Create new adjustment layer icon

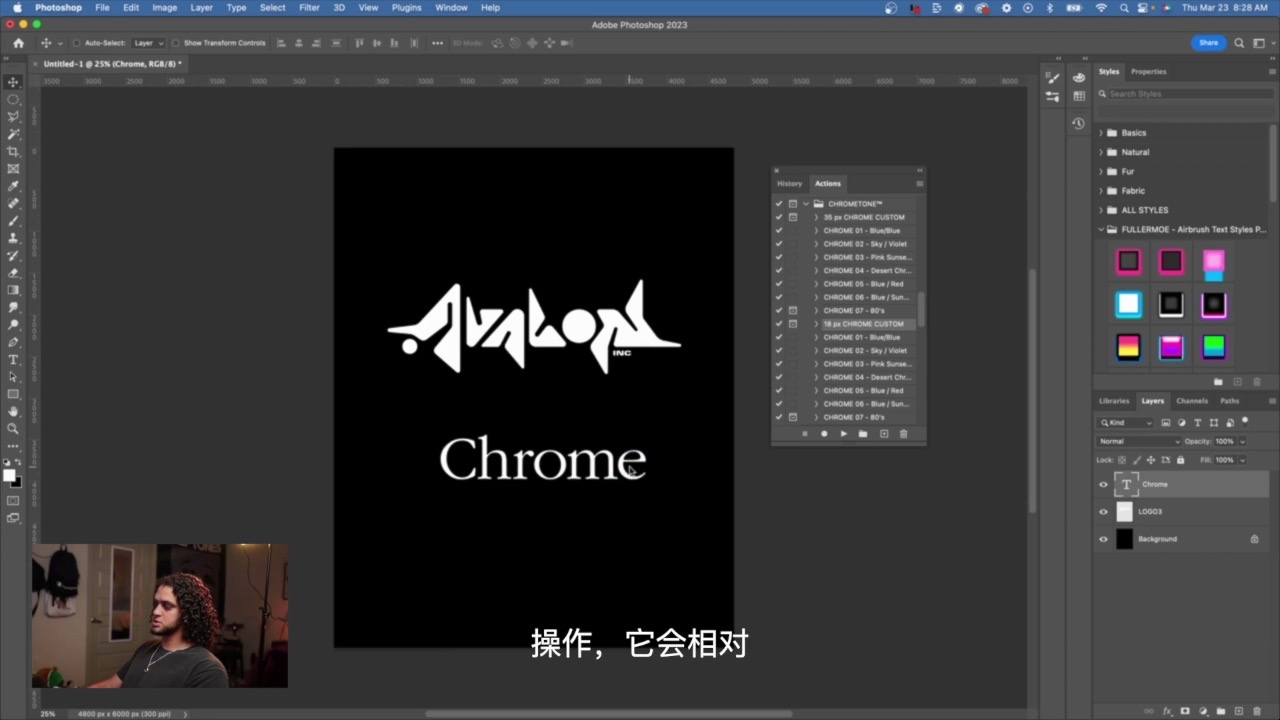[x=1202, y=711]
